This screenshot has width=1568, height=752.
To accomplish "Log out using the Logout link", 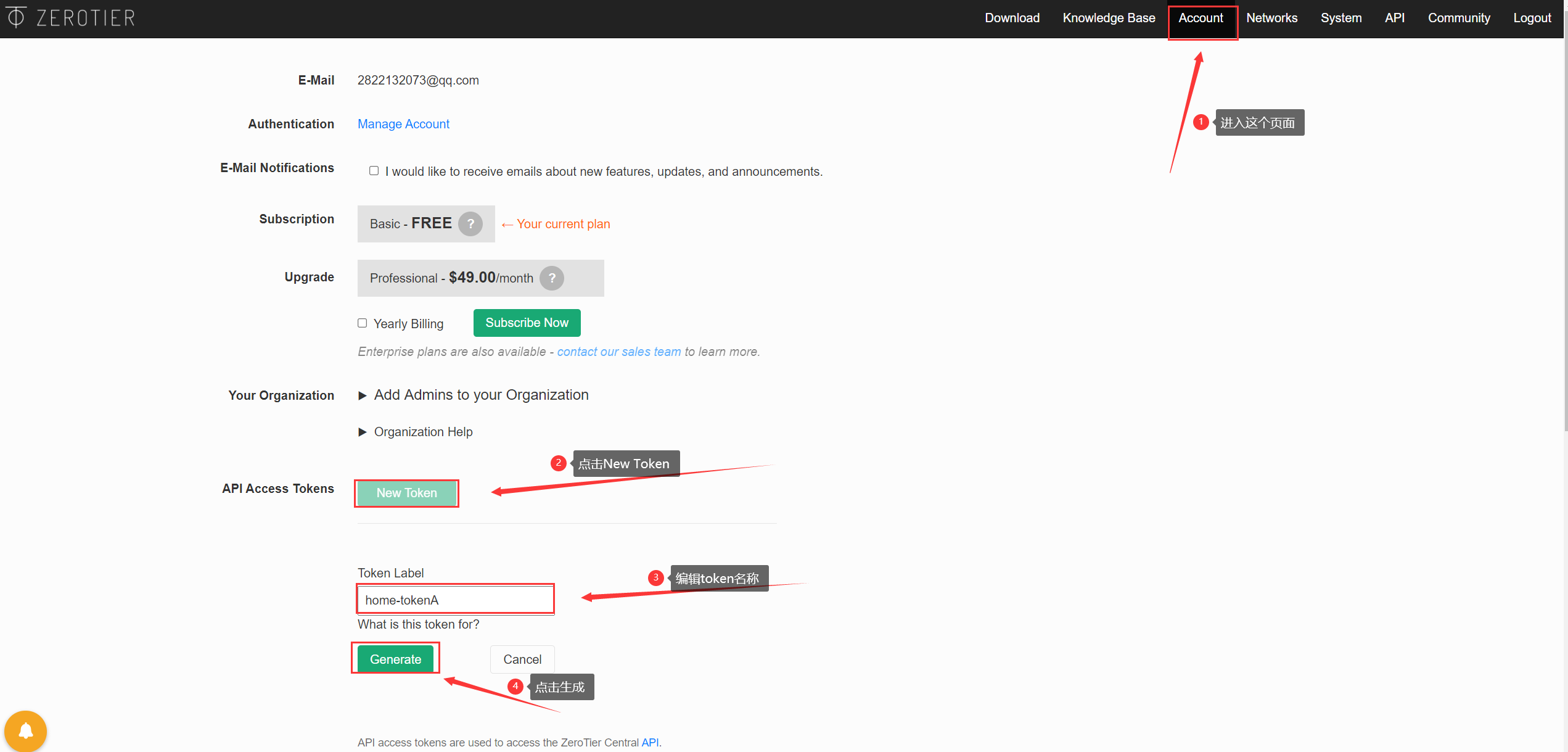I will coord(1532,18).
